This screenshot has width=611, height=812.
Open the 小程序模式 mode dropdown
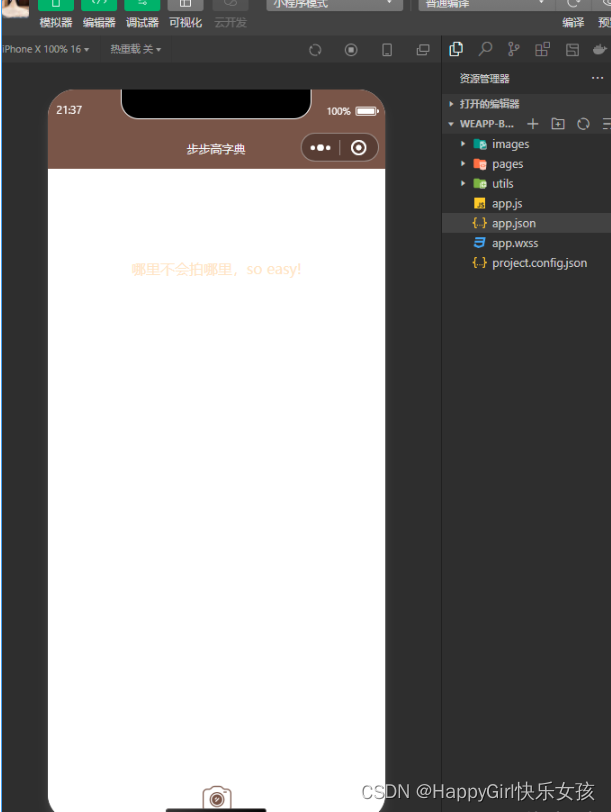pos(334,5)
